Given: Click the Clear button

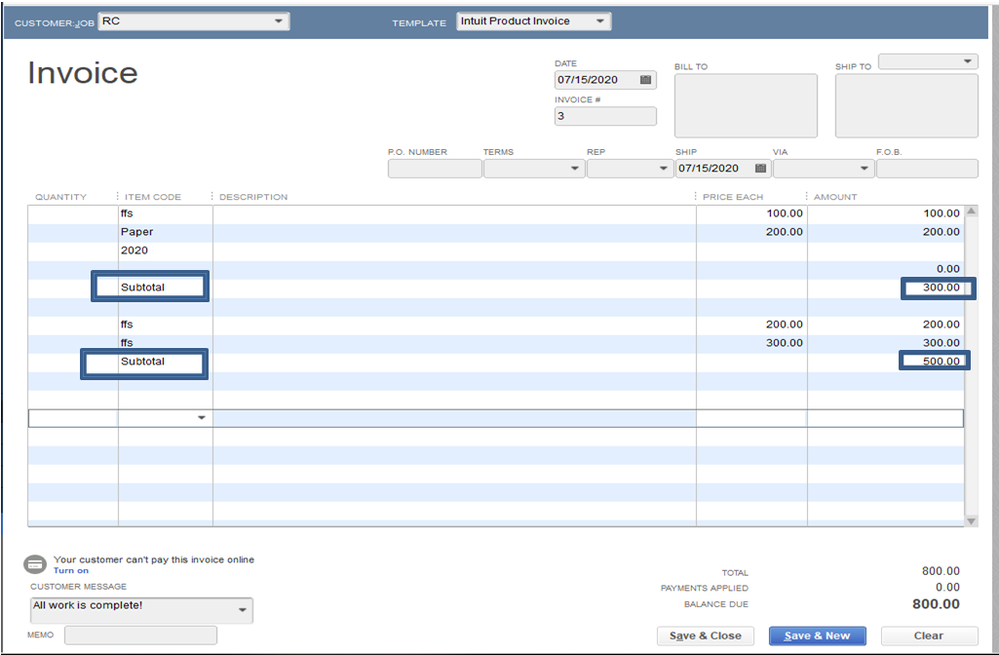Looking at the screenshot, I should point(929,636).
